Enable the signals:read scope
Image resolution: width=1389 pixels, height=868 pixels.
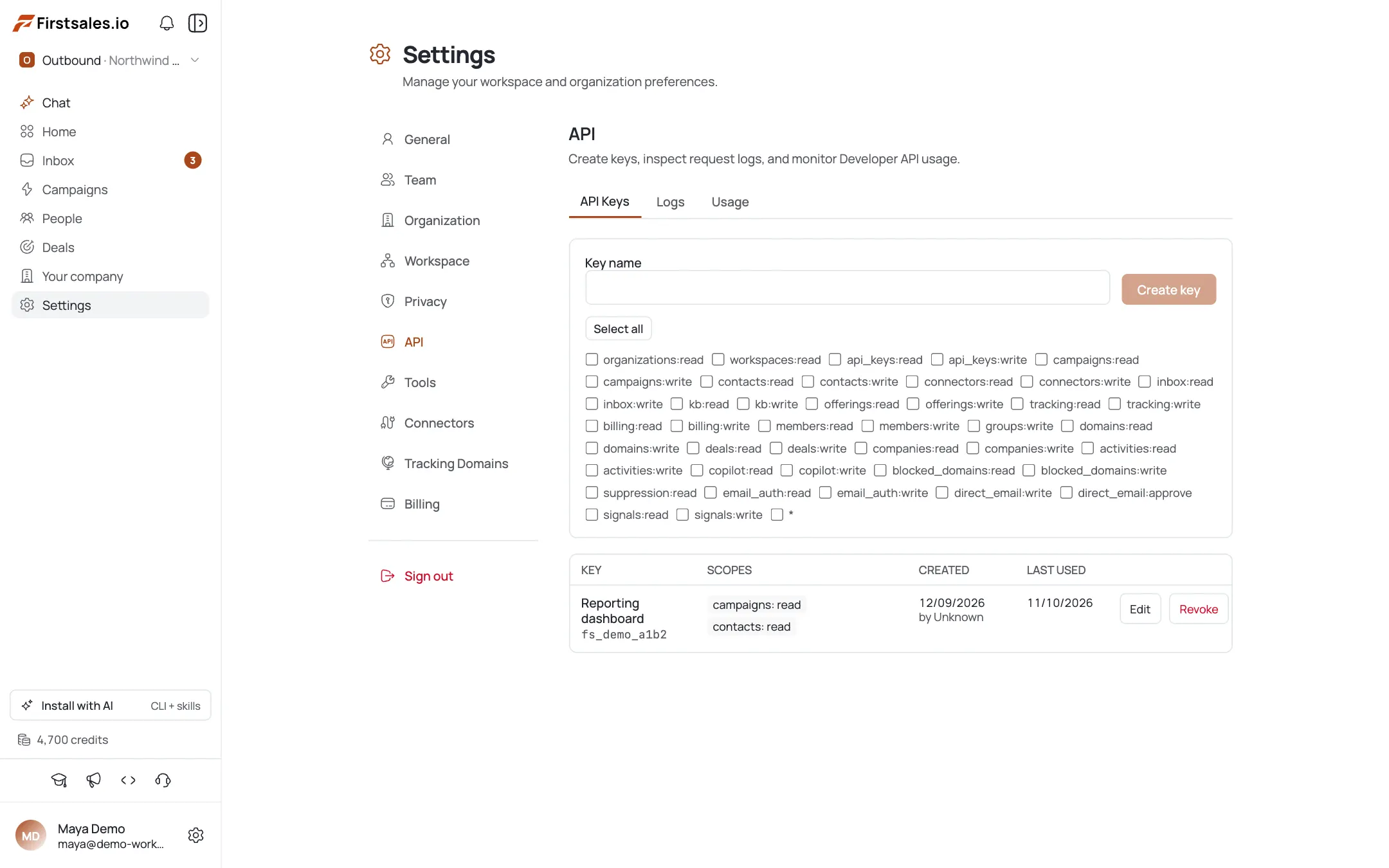point(592,515)
